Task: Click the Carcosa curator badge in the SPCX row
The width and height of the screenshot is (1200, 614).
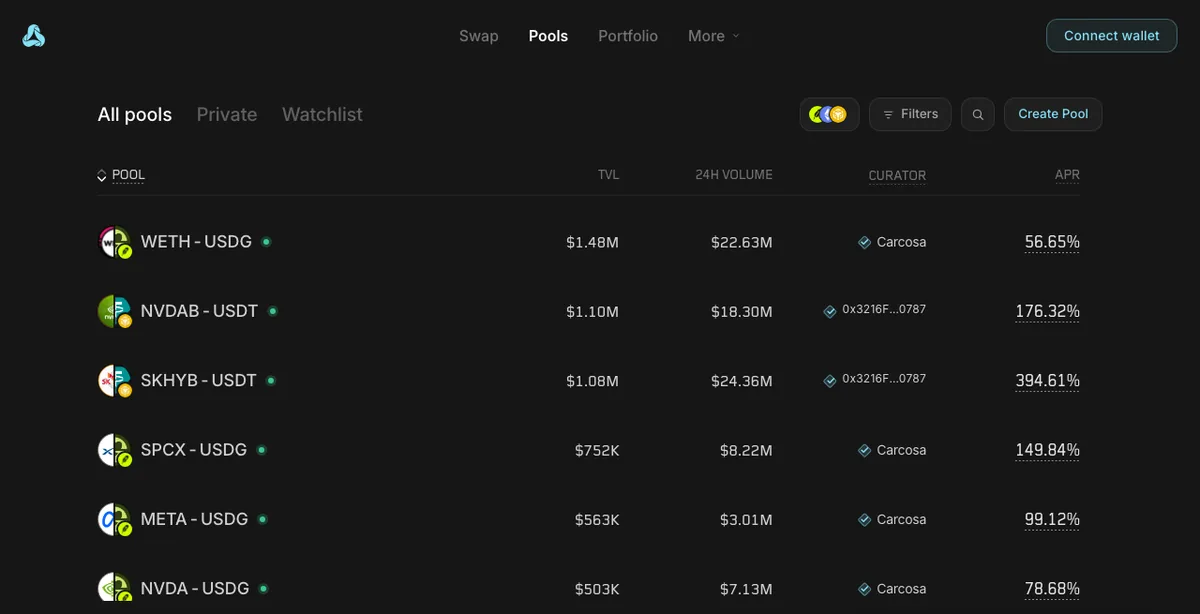Action: tap(864, 451)
